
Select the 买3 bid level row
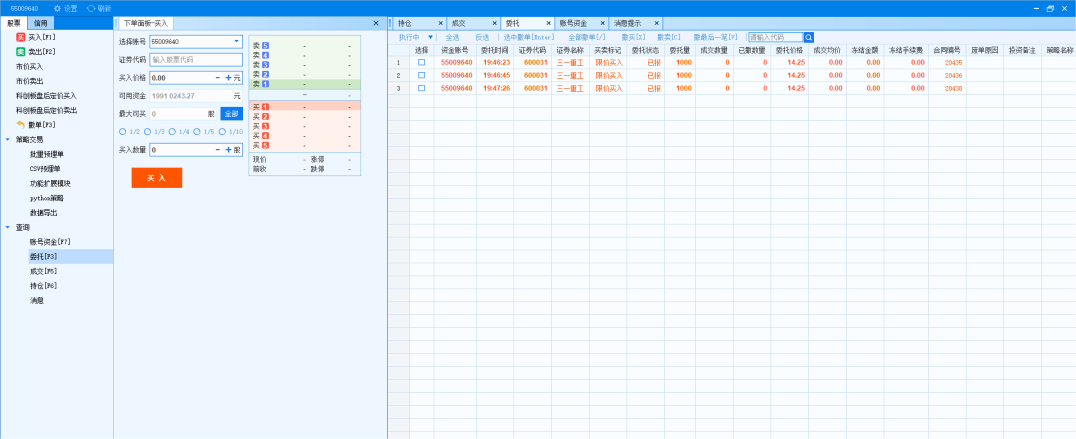304,126
